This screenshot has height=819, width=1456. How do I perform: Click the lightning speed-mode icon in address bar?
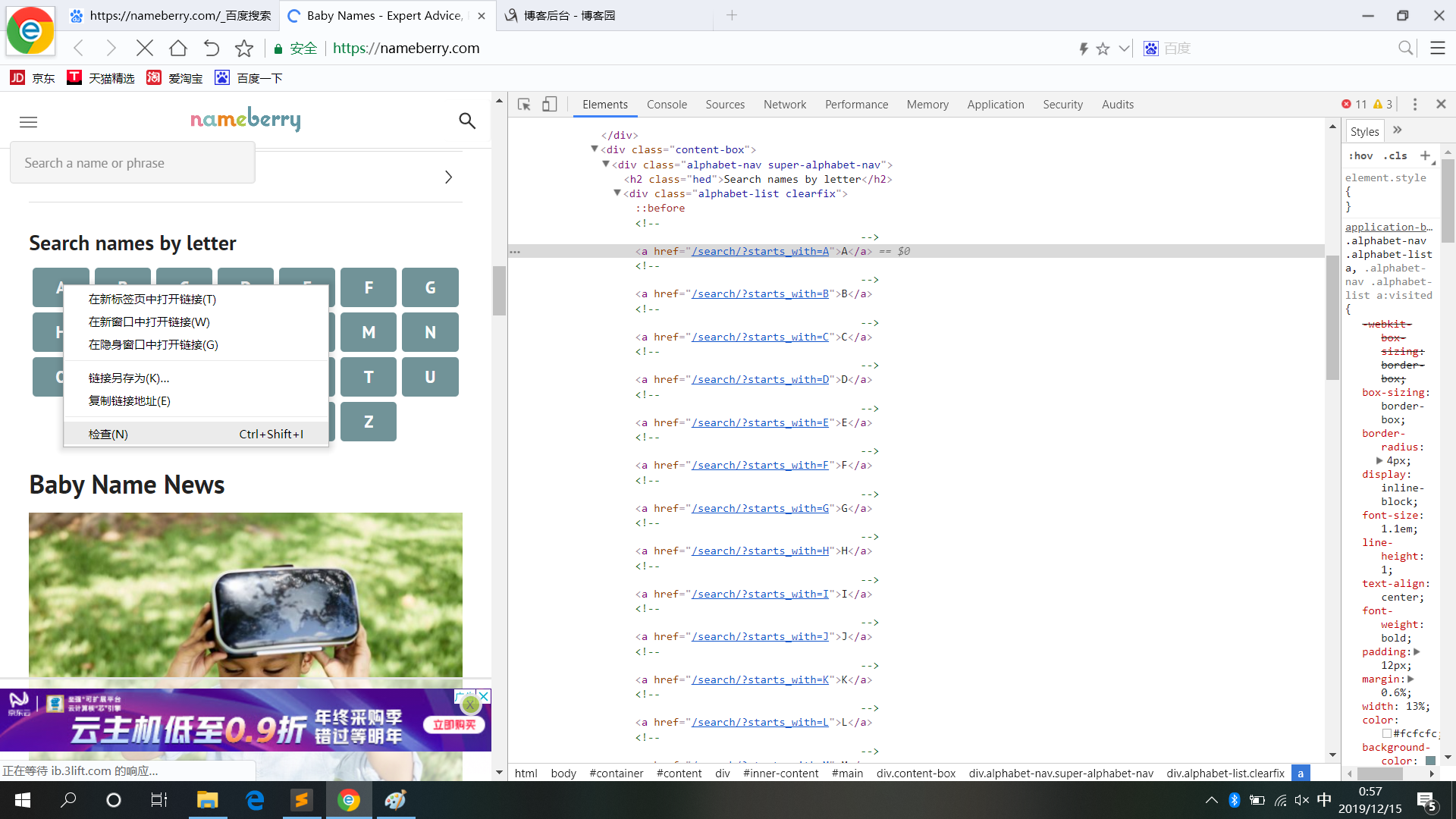click(x=1084, y=49)
